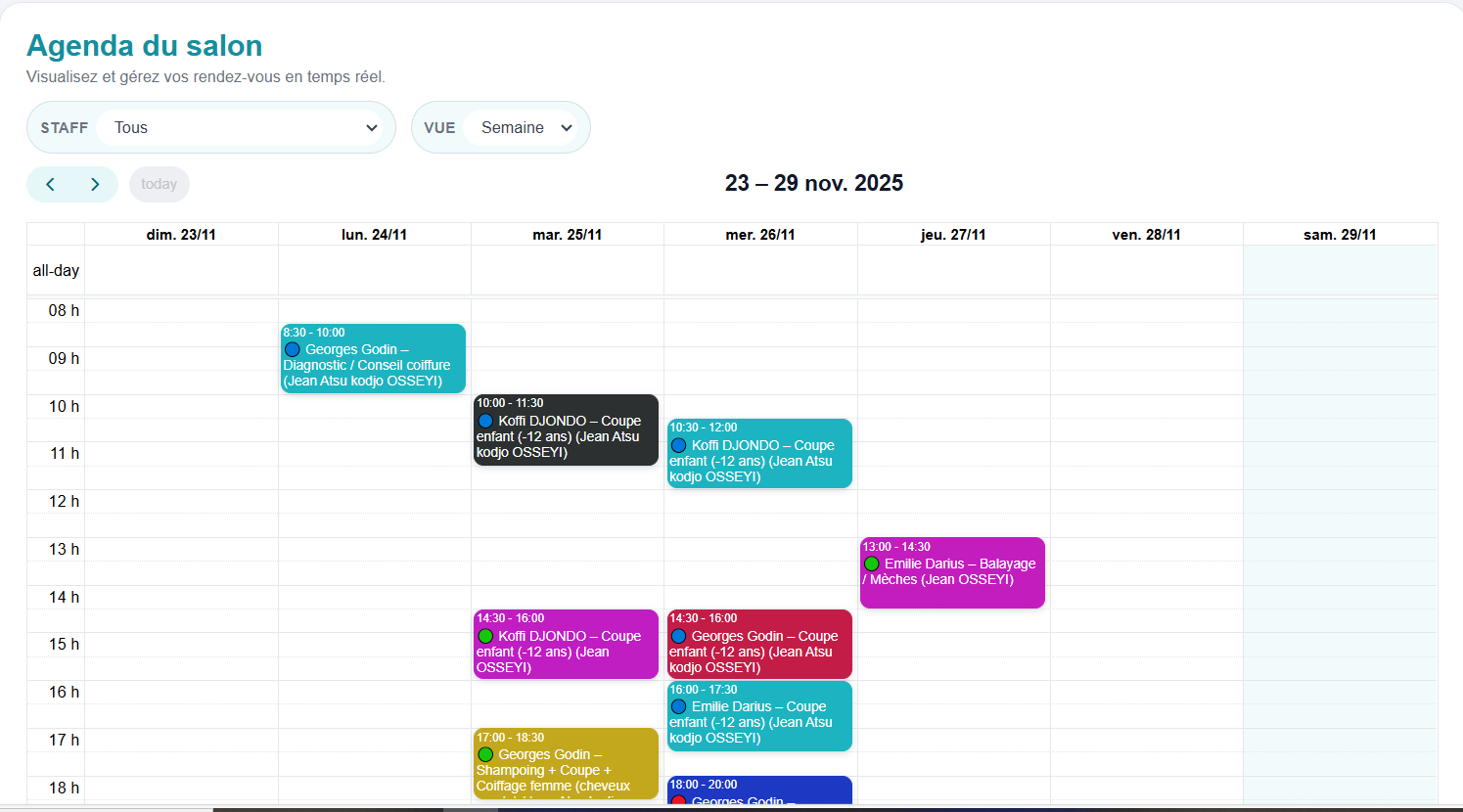Click the 'Agenda du salon' heading
Screen dimensions: 1463x812
click(x=144, y=45)
